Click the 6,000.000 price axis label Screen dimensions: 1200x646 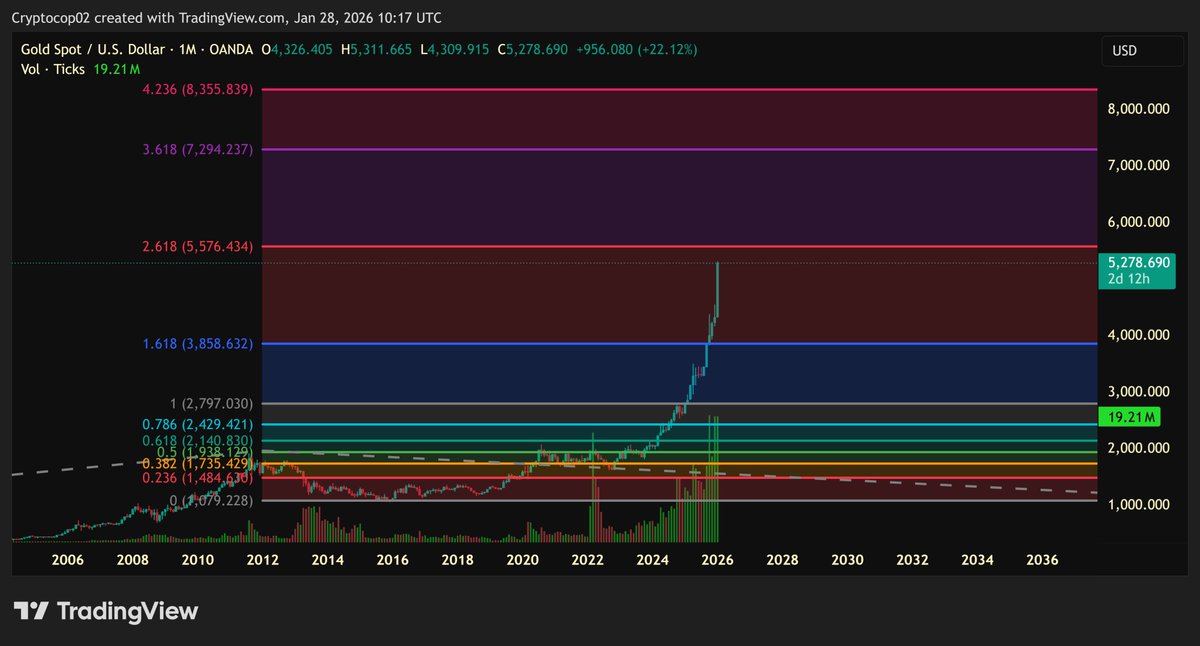[1139, 221]
